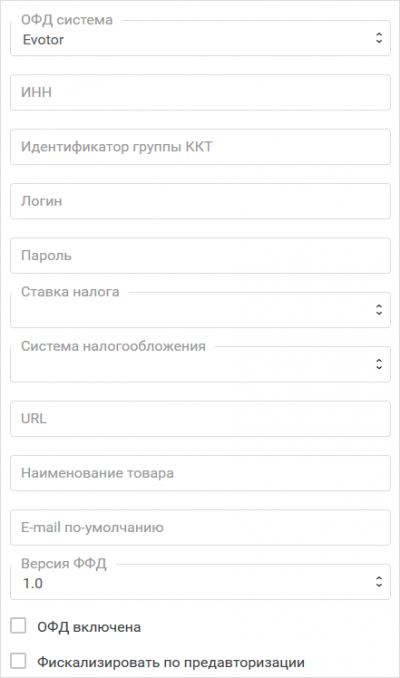Viewport: 400px width, 678px height.
Task: Select the Логин text field
Action: coord(200,201)
